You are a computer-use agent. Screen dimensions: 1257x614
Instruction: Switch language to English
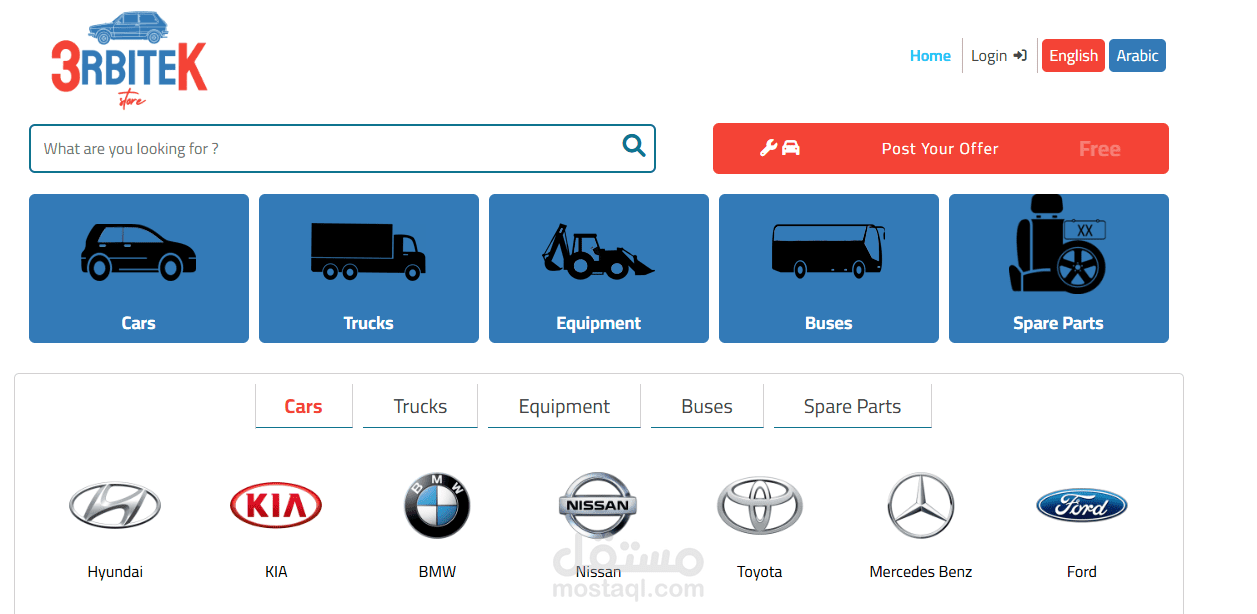click(1073, 56)
